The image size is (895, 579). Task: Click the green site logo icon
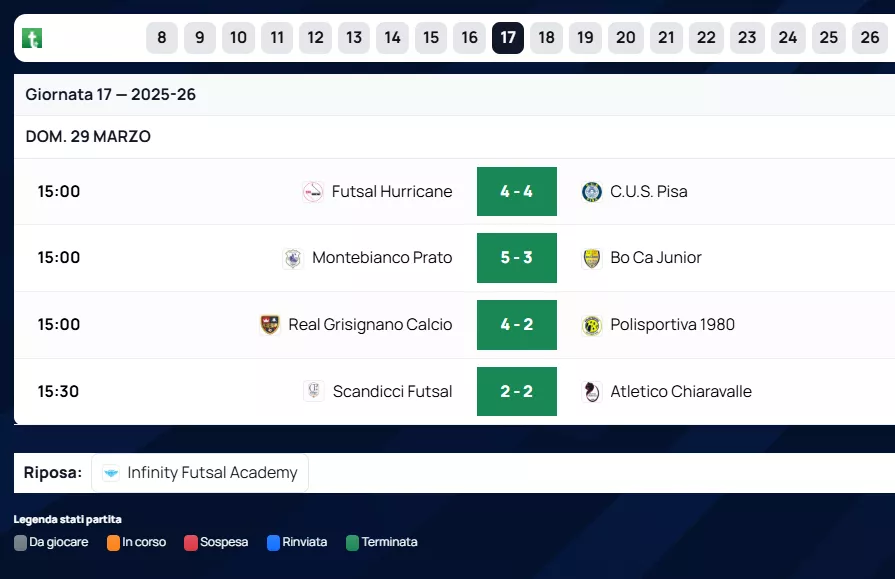(x=32, y=38)
